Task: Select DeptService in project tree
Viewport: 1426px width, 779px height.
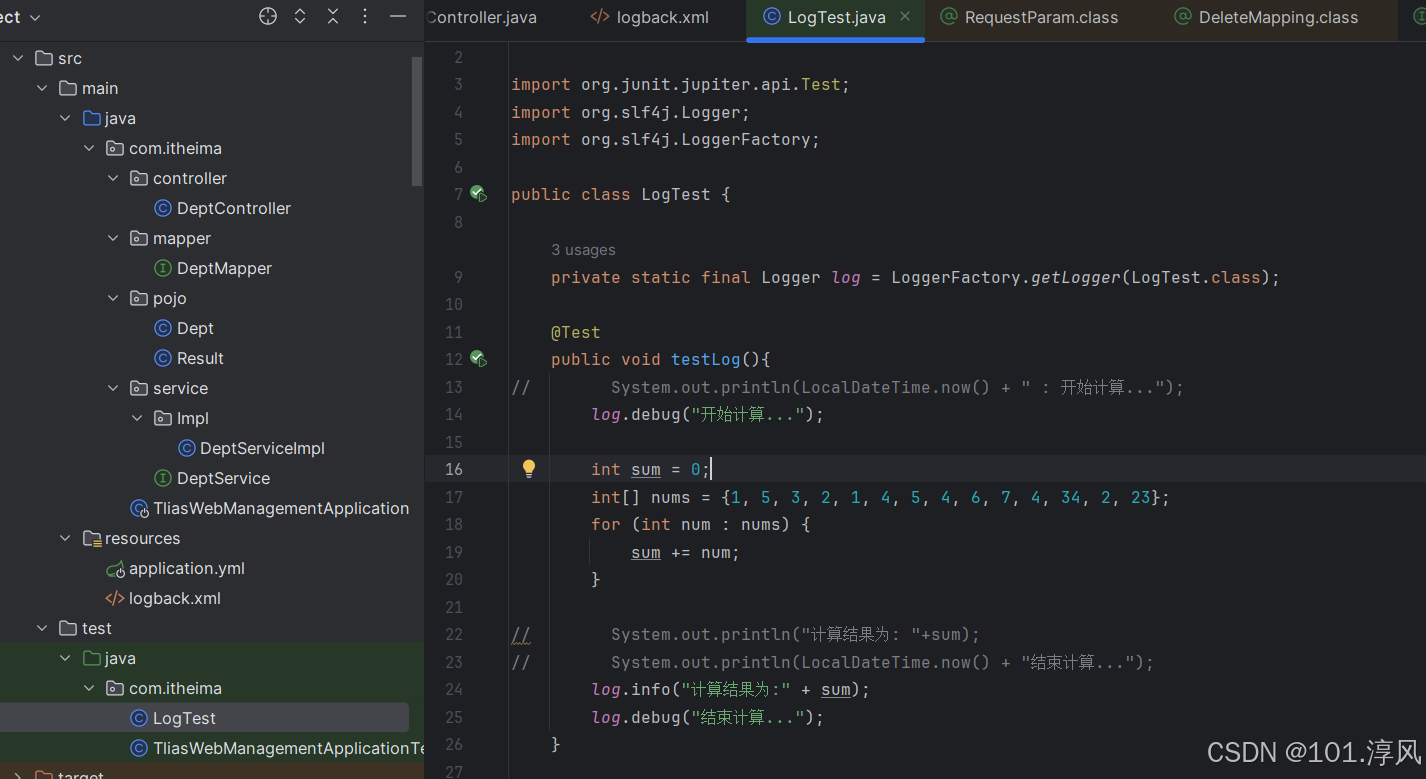Action: [x=223, y=478]
